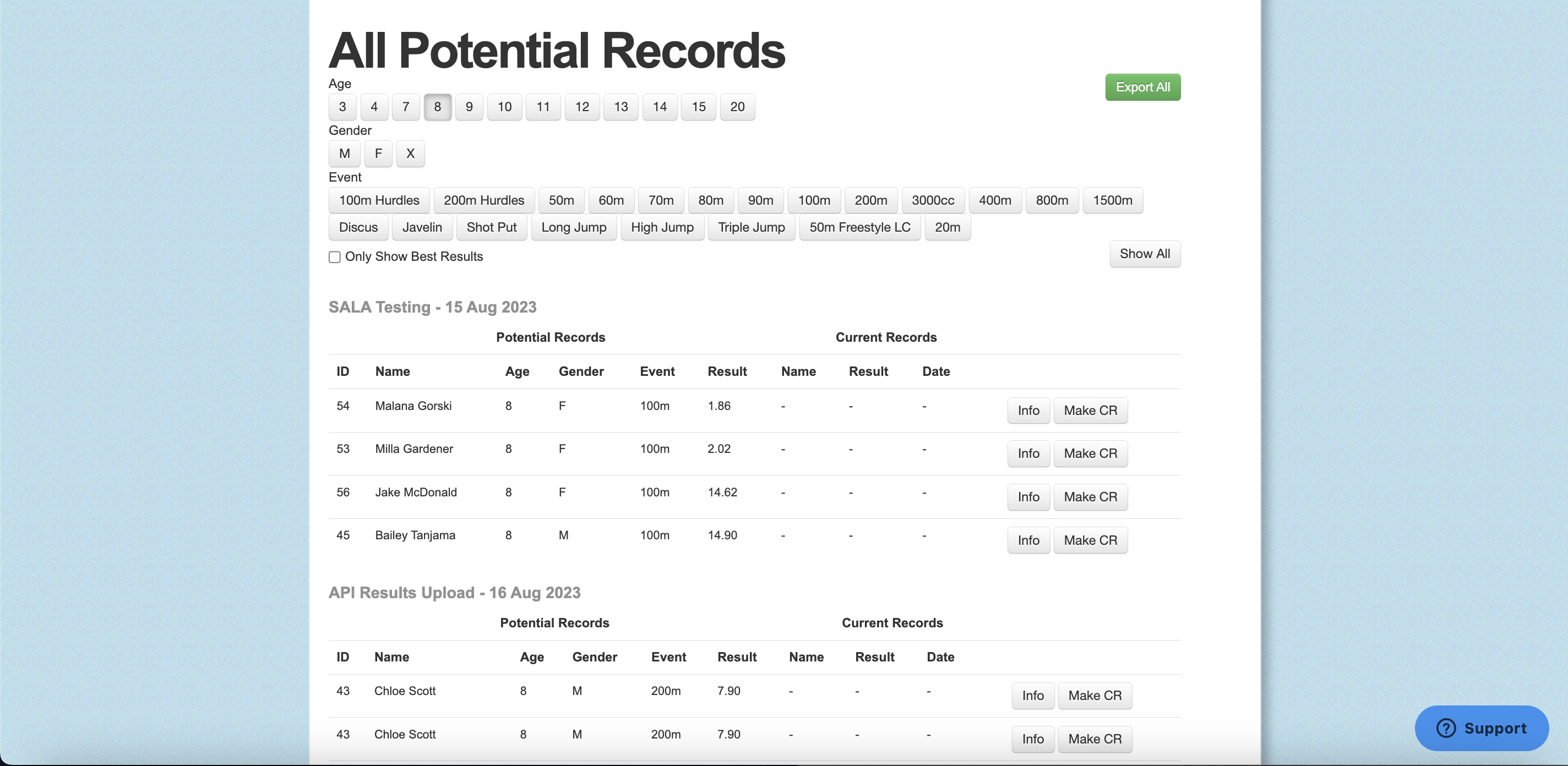Select age filter 10
Screen dimensions: 1568x766
click(505, 107)
